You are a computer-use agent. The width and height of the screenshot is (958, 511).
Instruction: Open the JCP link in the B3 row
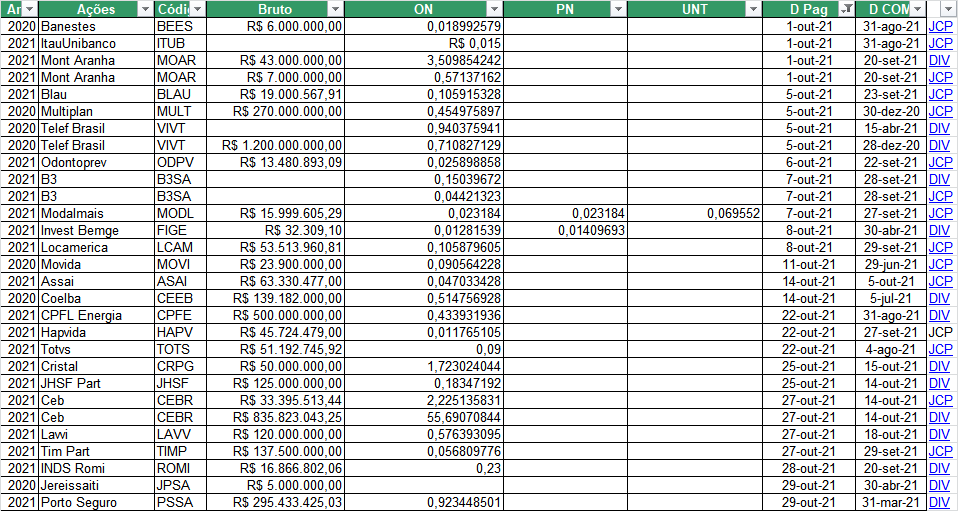click(940, 197)
